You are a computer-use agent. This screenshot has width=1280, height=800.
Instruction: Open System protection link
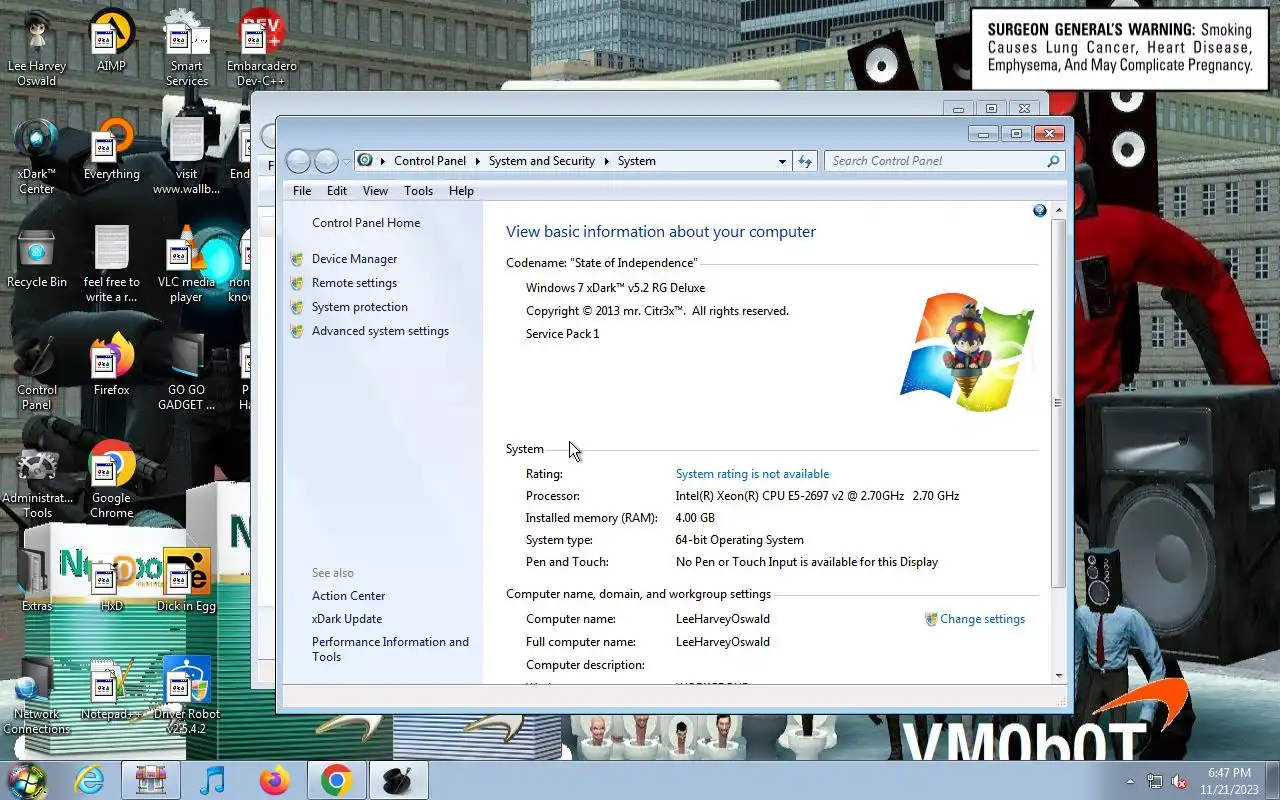point(360,307)
